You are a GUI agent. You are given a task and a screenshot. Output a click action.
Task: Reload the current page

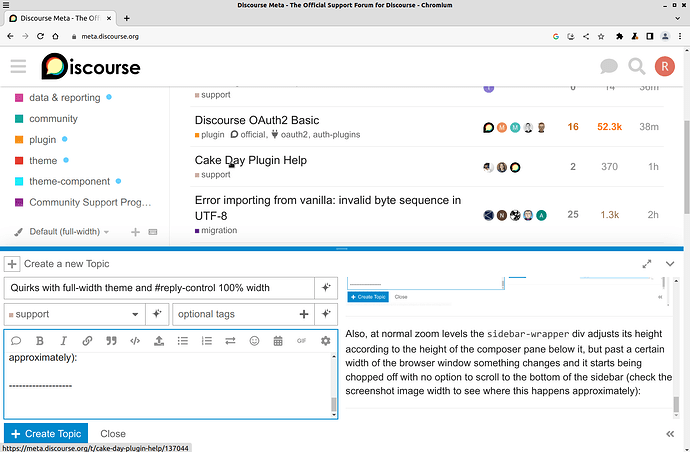(x=40, y=37)
